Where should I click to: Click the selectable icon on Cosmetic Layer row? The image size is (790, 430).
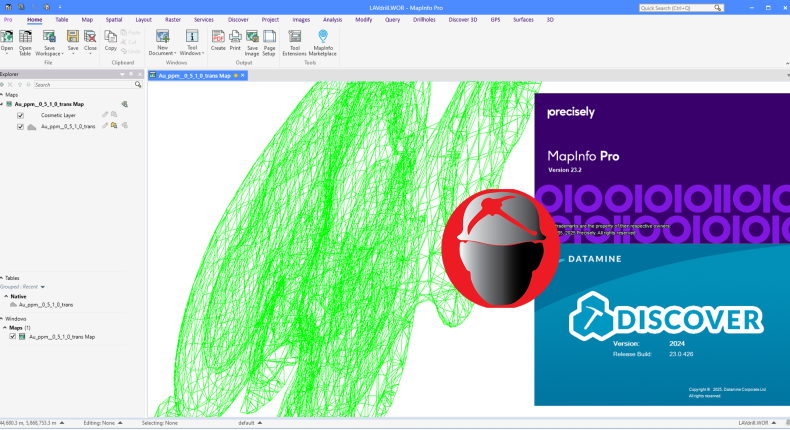[114, 115]
